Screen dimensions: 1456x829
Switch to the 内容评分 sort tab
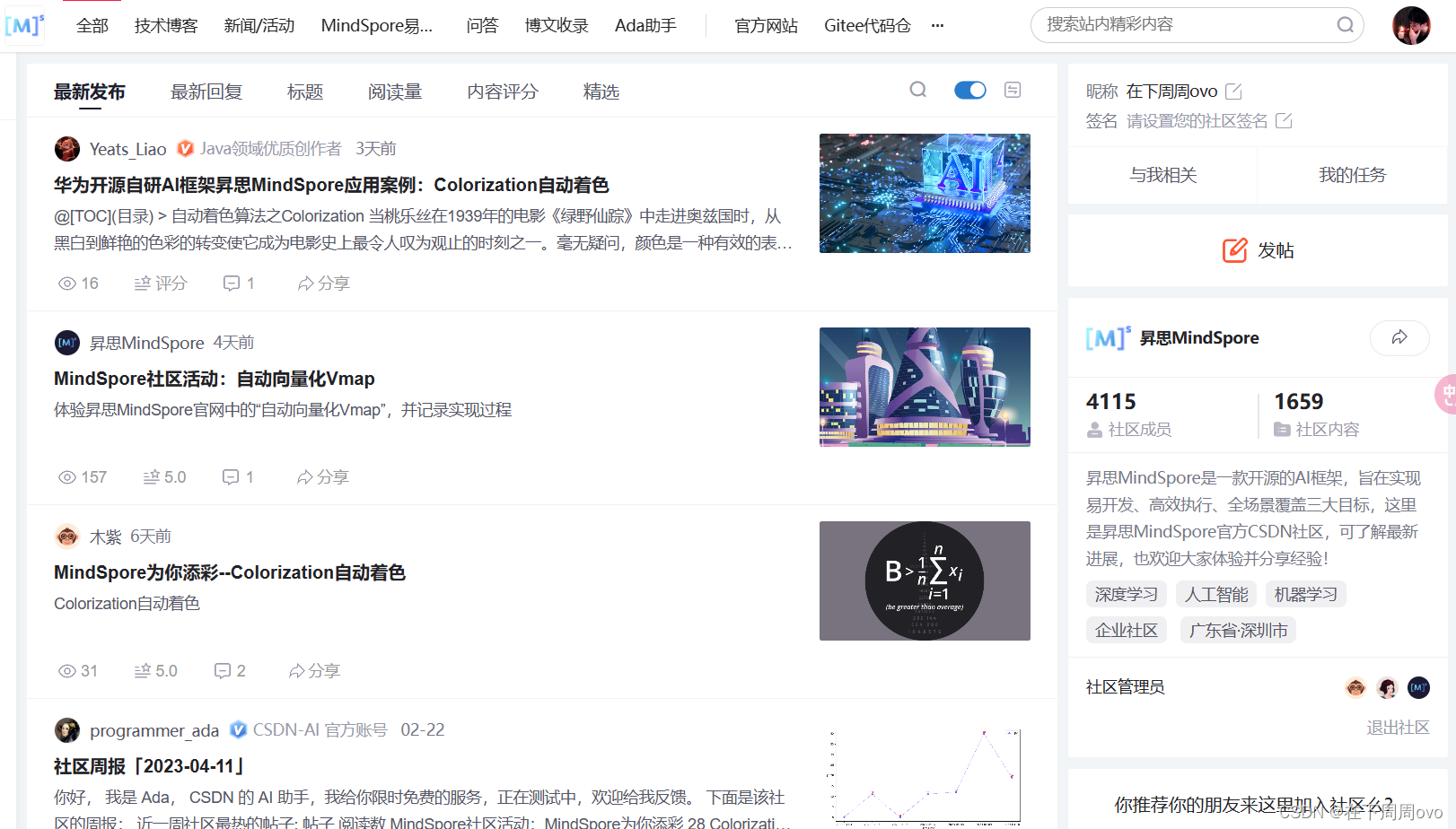coord(503,92)
